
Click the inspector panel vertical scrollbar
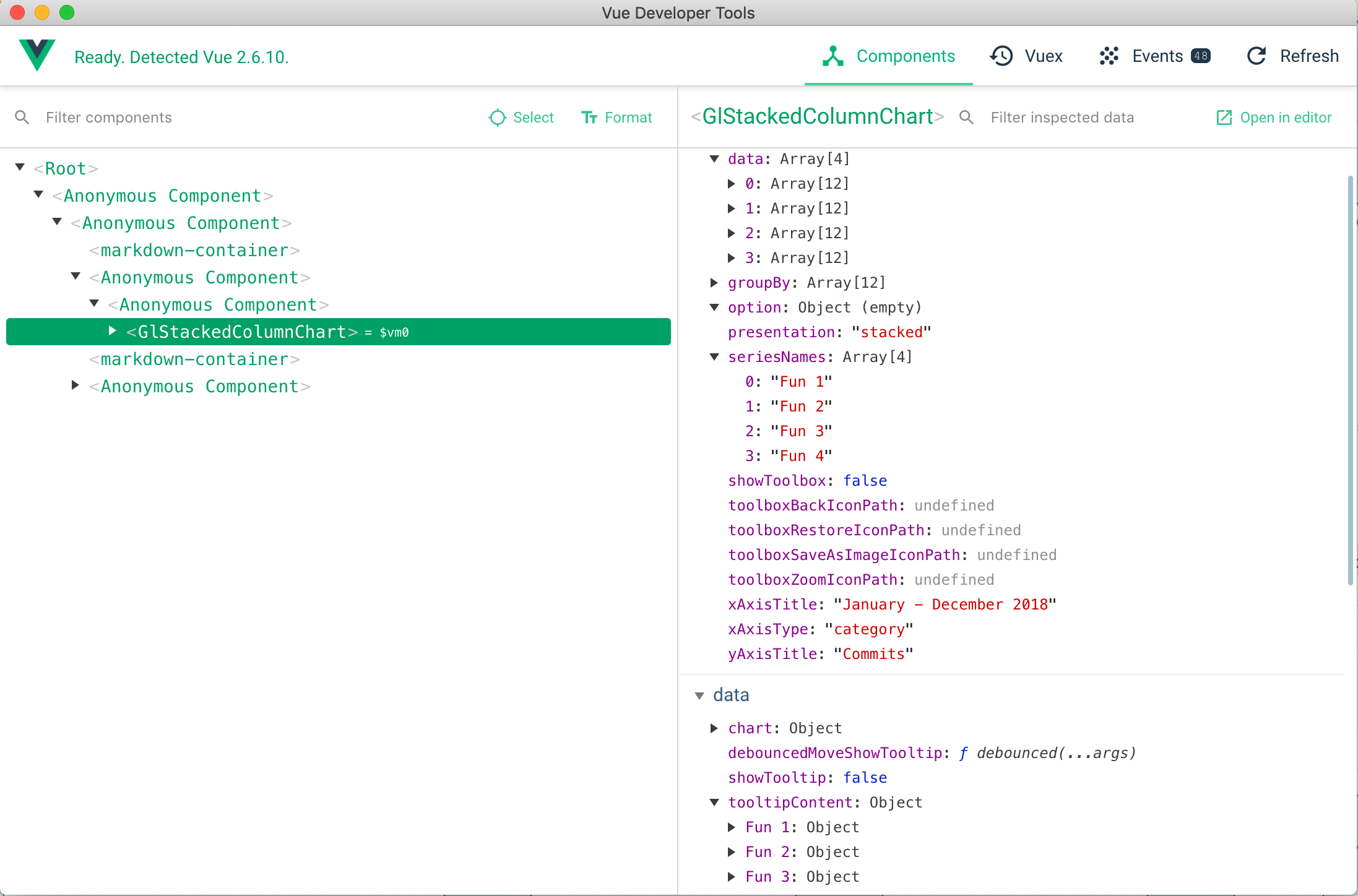(x=1351, y=381)
